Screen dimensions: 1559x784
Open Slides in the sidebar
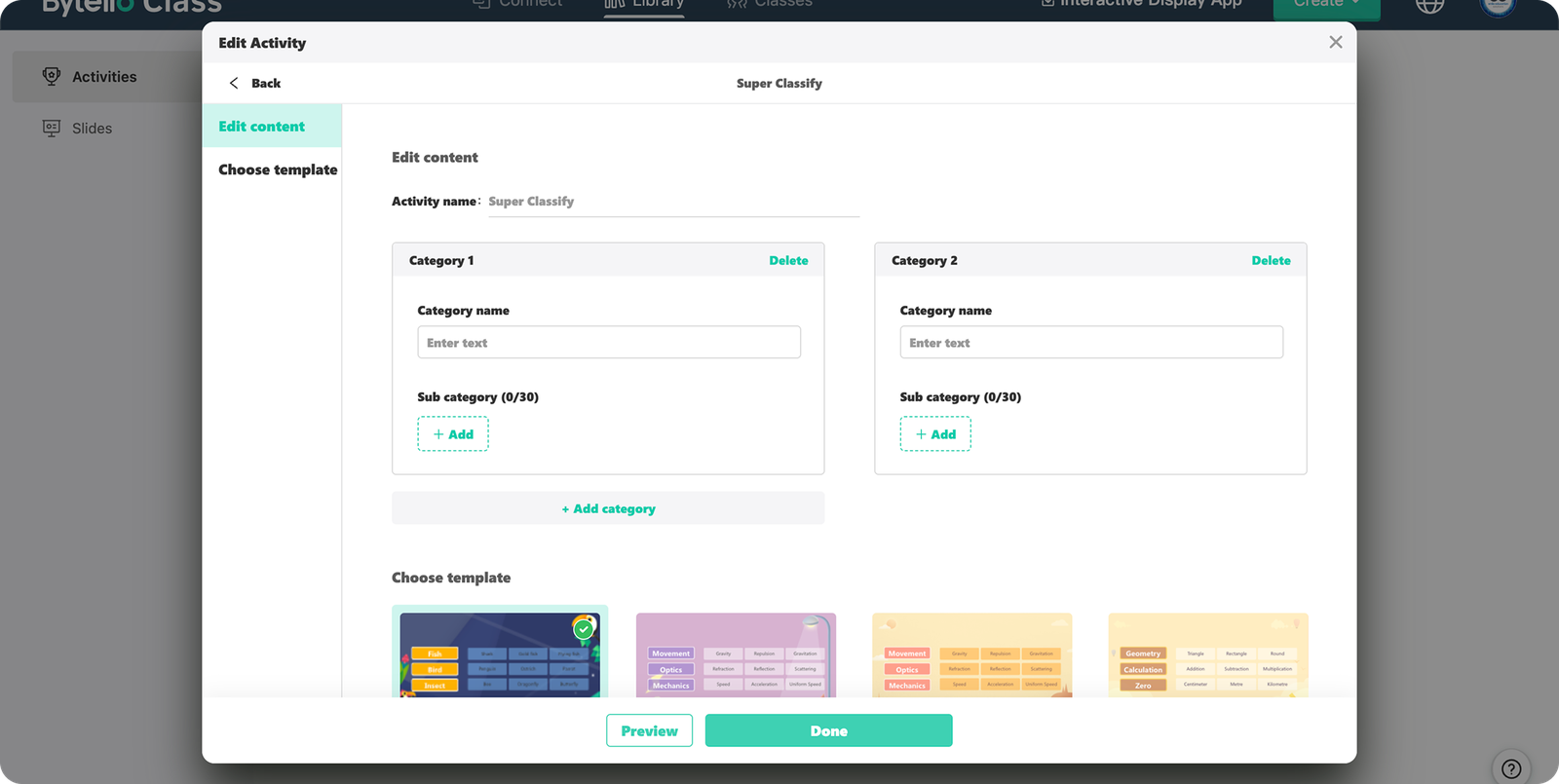(x=92, y=129)
